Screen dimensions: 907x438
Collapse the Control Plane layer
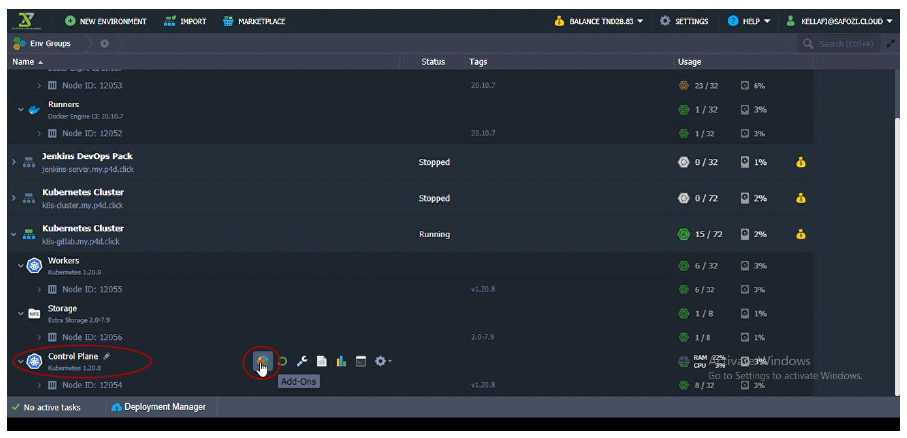pyautogui.click(x=21, y=362)
